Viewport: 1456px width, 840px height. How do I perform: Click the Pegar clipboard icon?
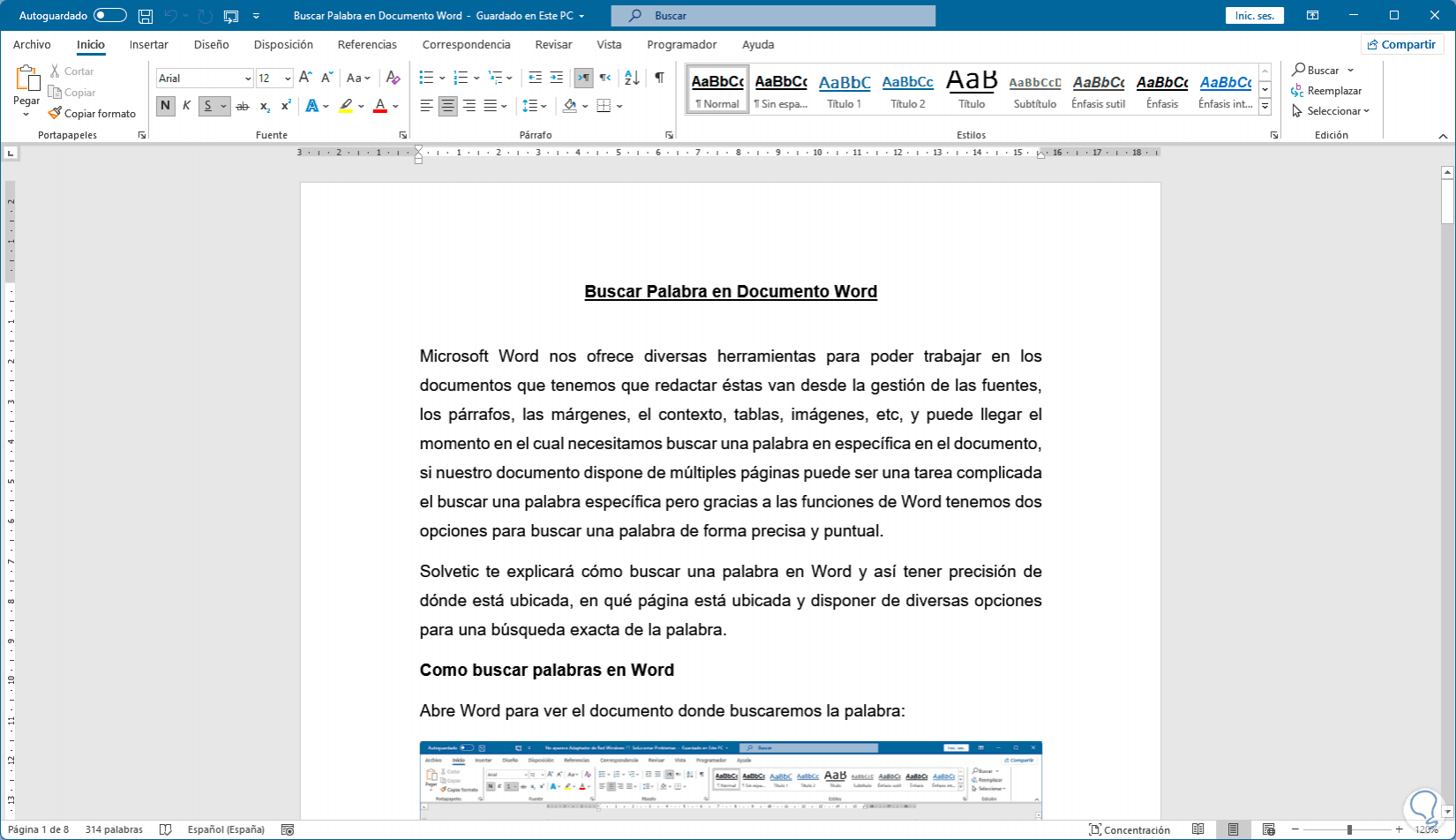click(x=26, y=78)
